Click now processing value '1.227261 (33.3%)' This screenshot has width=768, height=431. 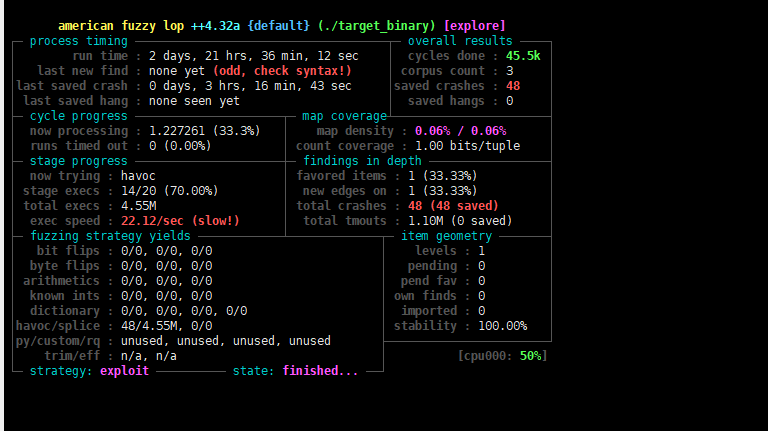tap(205, 131)
